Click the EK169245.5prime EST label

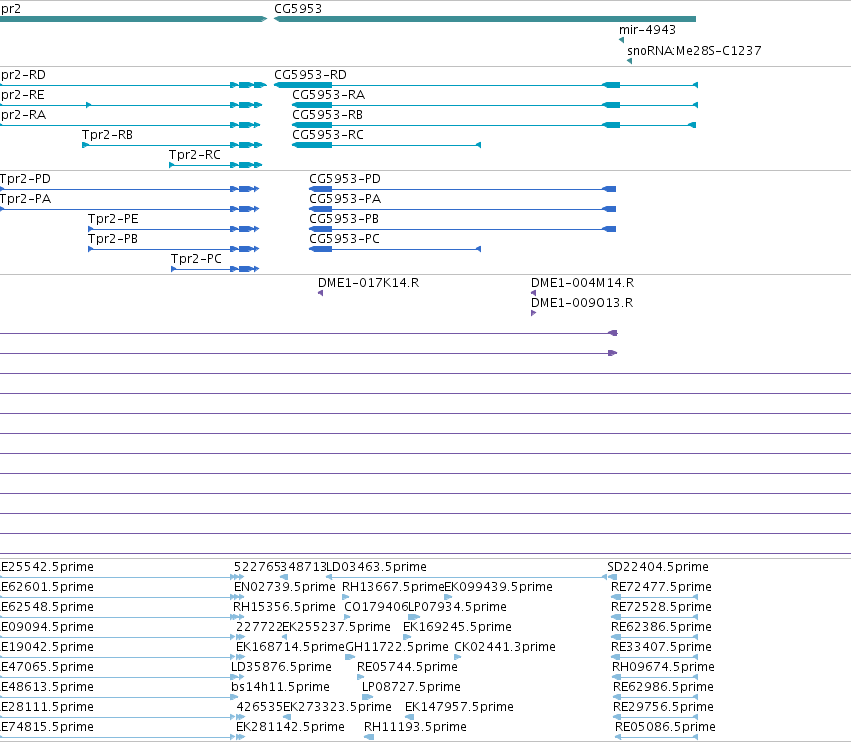click(x=457, y=627)
